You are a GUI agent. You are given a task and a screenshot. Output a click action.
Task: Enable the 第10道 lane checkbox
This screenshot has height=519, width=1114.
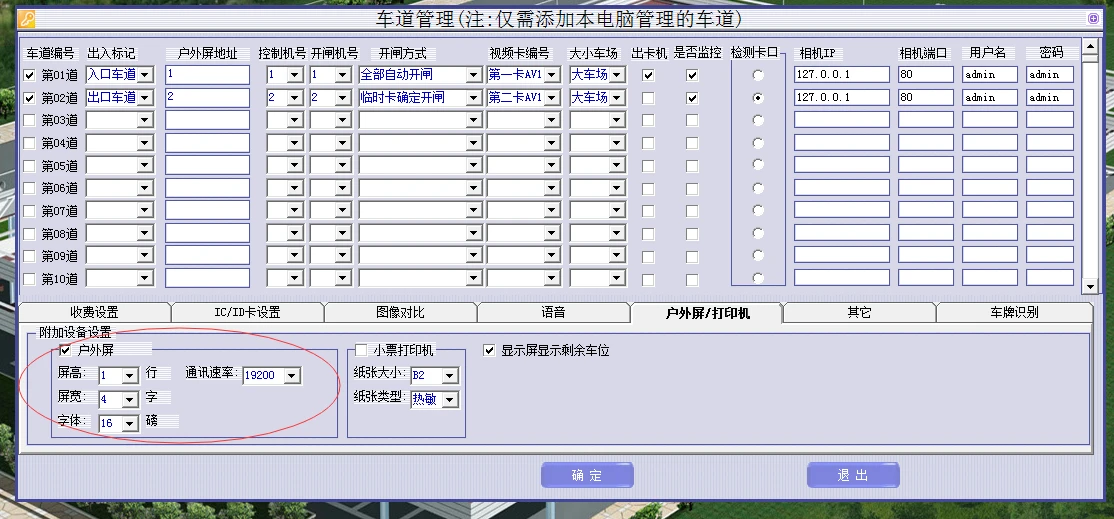(29, 278)
